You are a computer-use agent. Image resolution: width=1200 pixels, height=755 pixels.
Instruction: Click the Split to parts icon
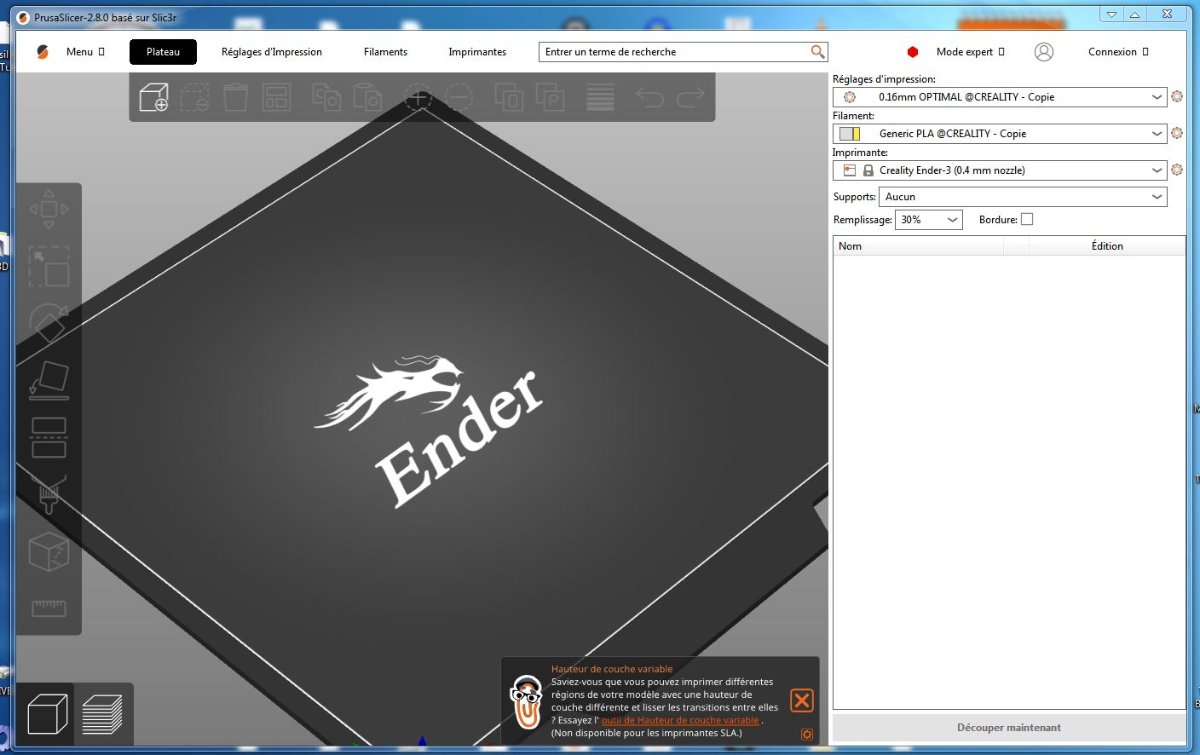[x=550, y=97]
